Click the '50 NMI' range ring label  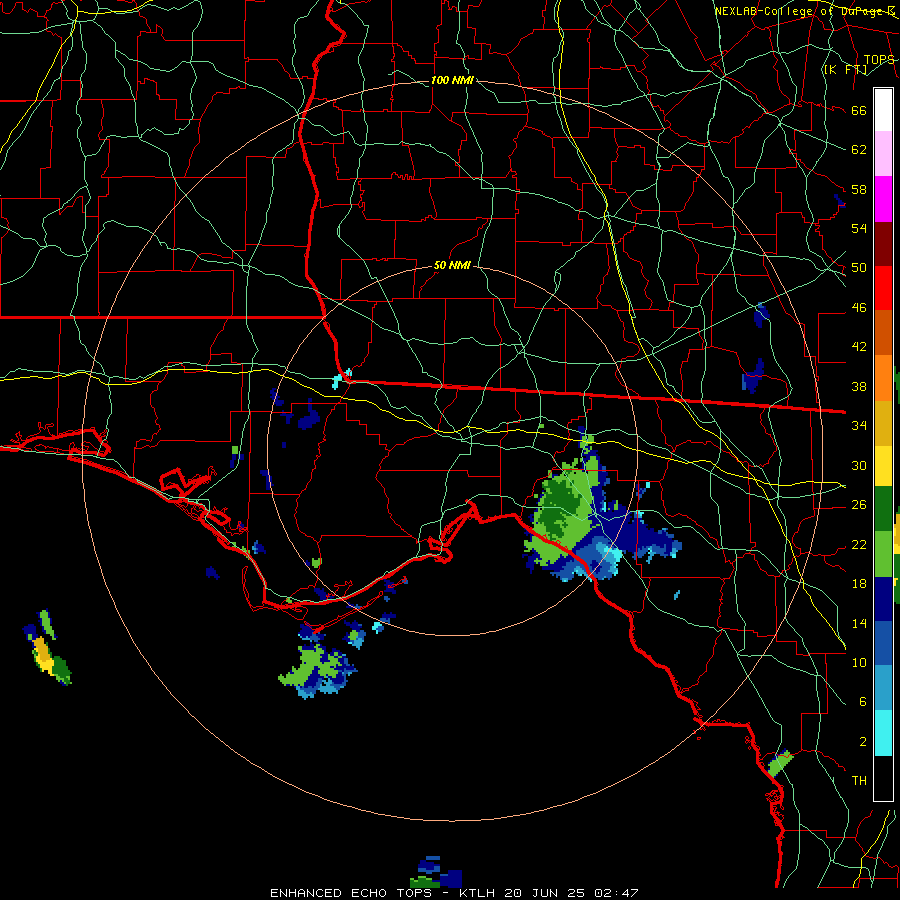[452, 265]
